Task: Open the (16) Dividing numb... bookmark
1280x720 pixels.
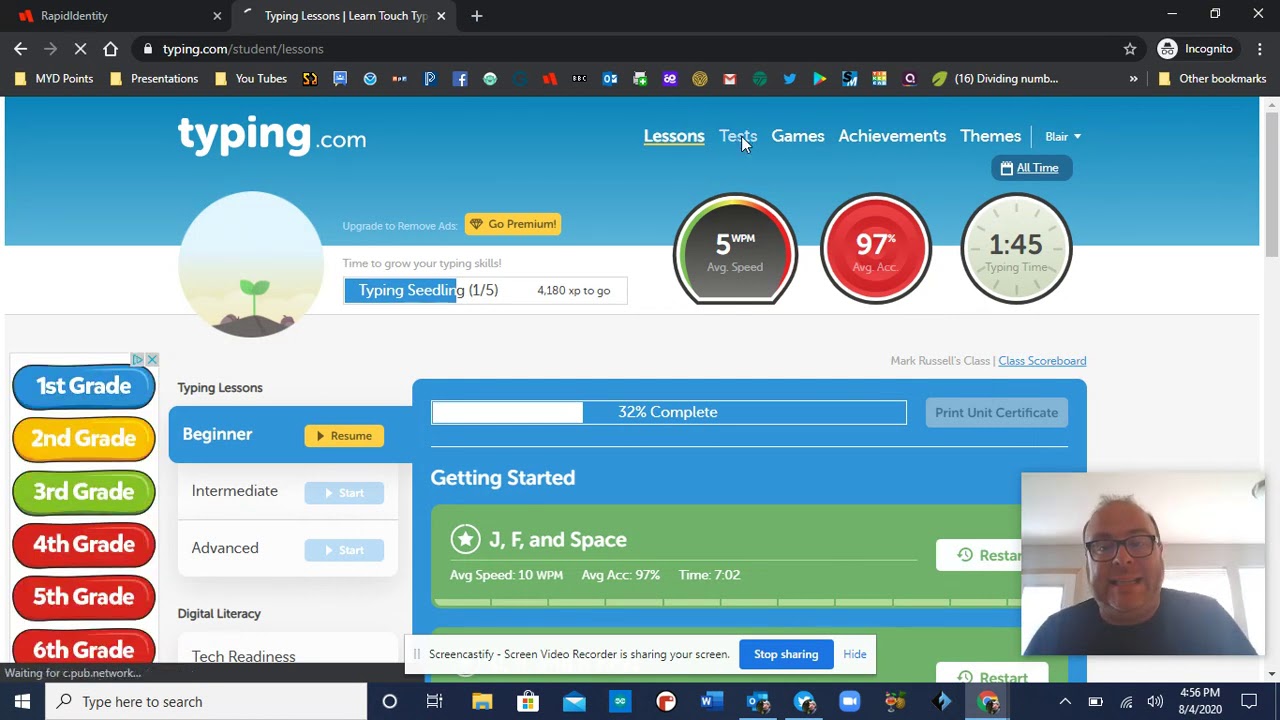Action: pyautogui.click(x=995, y=79)
